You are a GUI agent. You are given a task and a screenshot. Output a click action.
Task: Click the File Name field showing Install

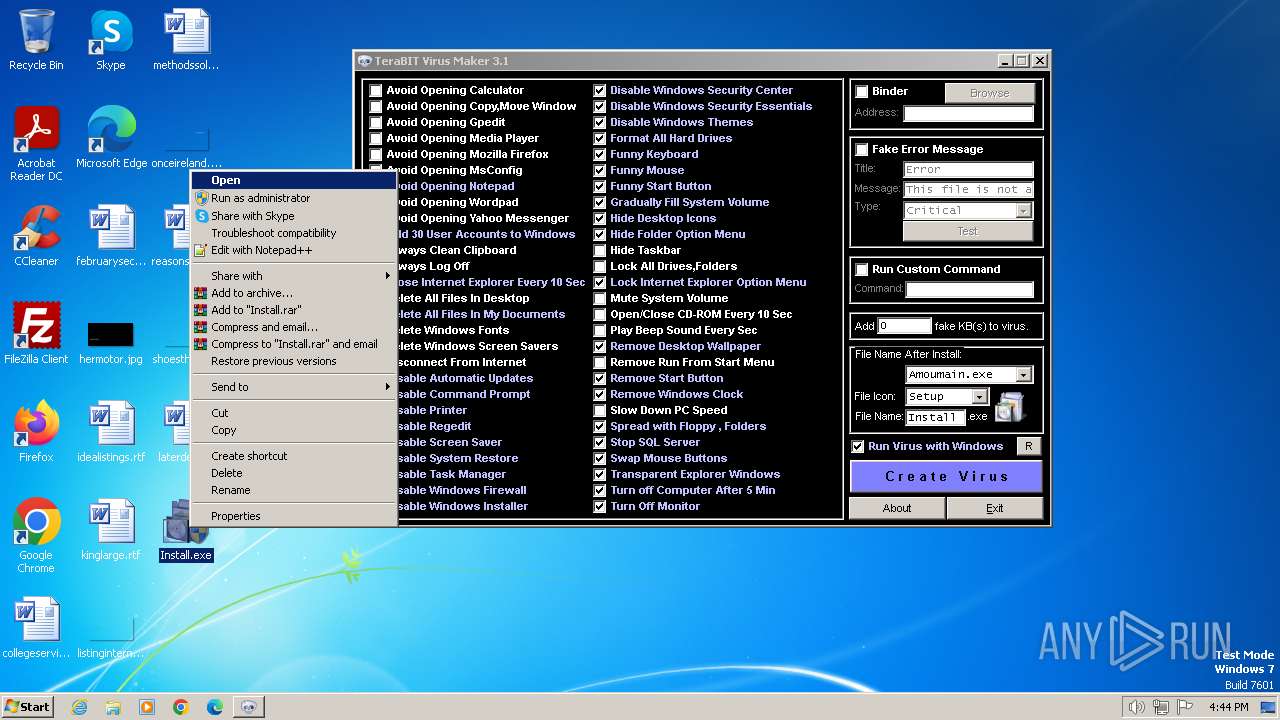click(x=935, y=417)
